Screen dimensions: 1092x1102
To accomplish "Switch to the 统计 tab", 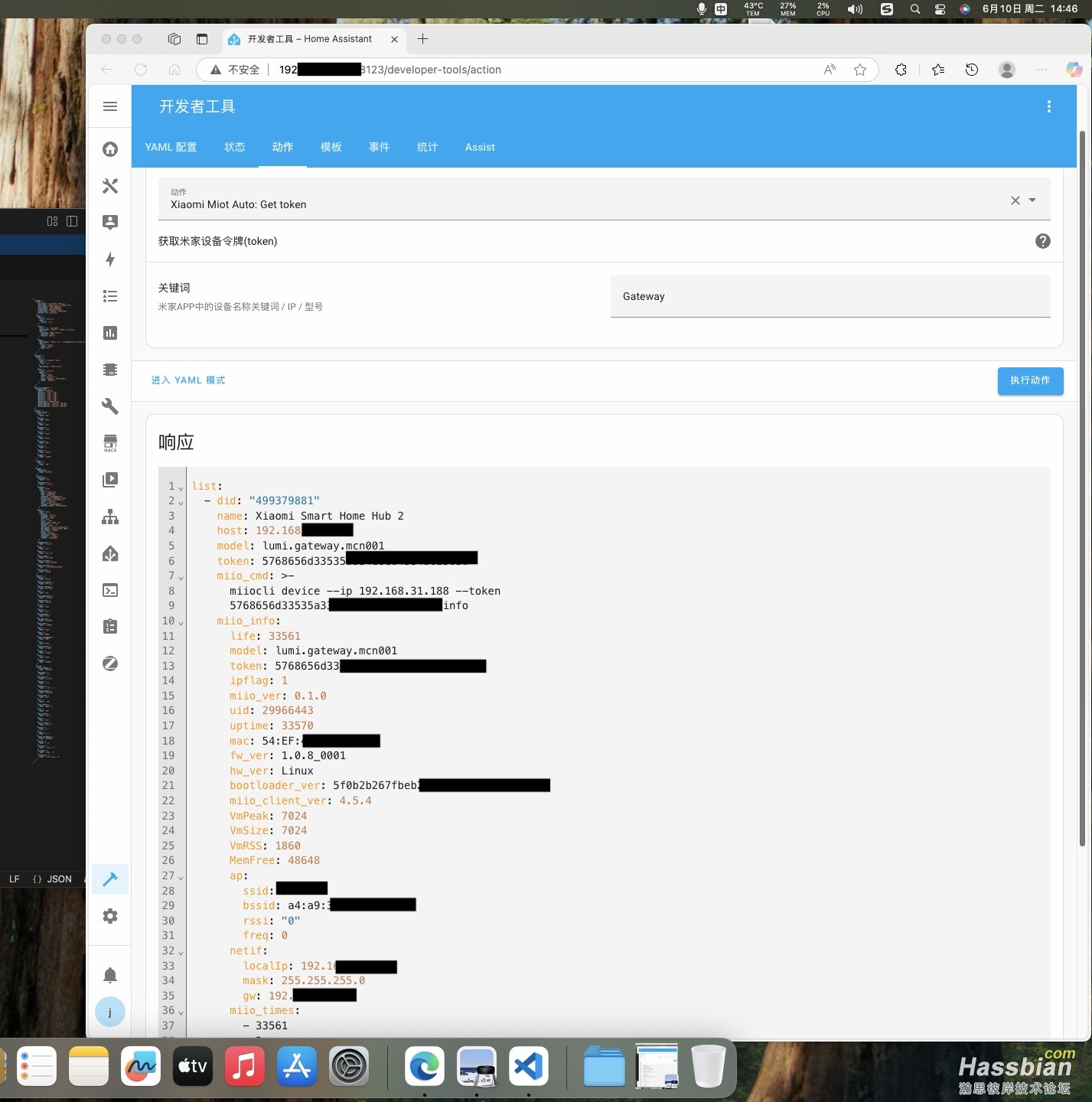I will point(427,147).
